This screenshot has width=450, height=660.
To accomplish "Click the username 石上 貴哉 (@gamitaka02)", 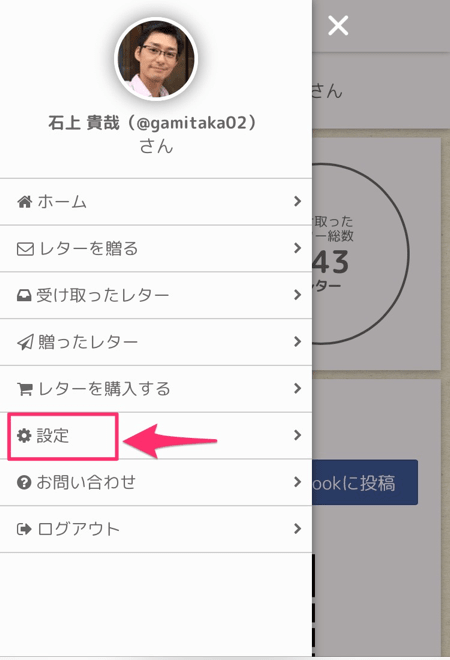I will point(152,123).
